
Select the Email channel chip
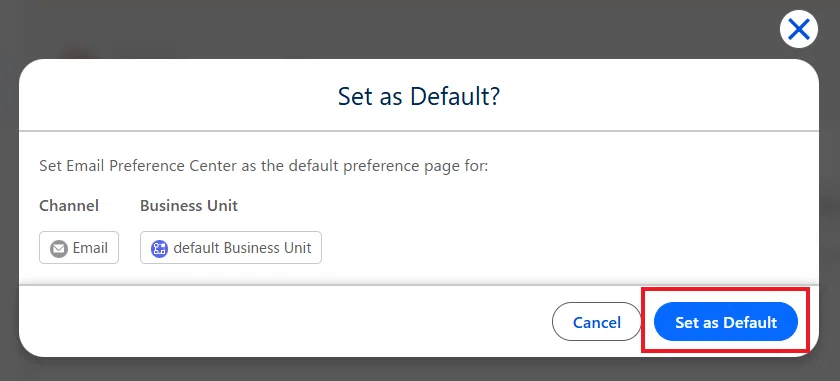coord(79,248)
